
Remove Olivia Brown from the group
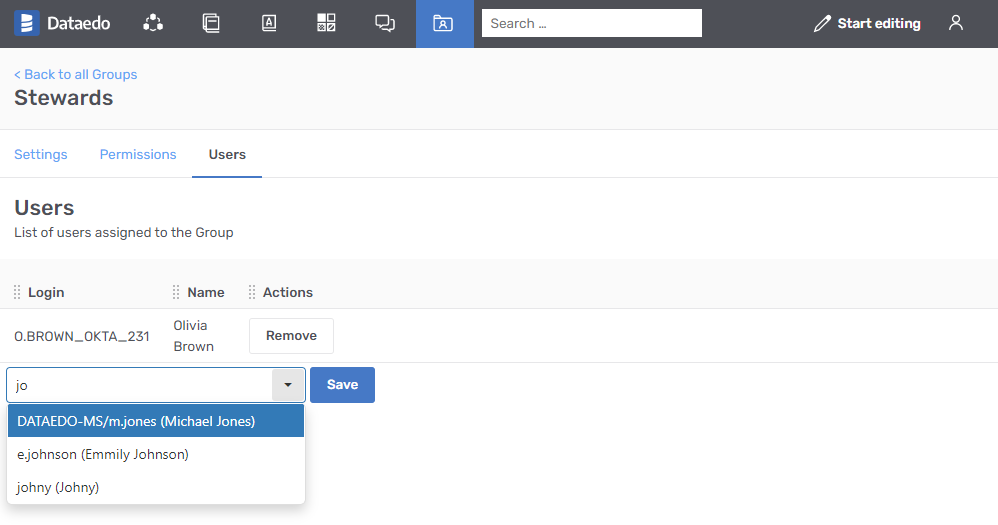[291, 336]
